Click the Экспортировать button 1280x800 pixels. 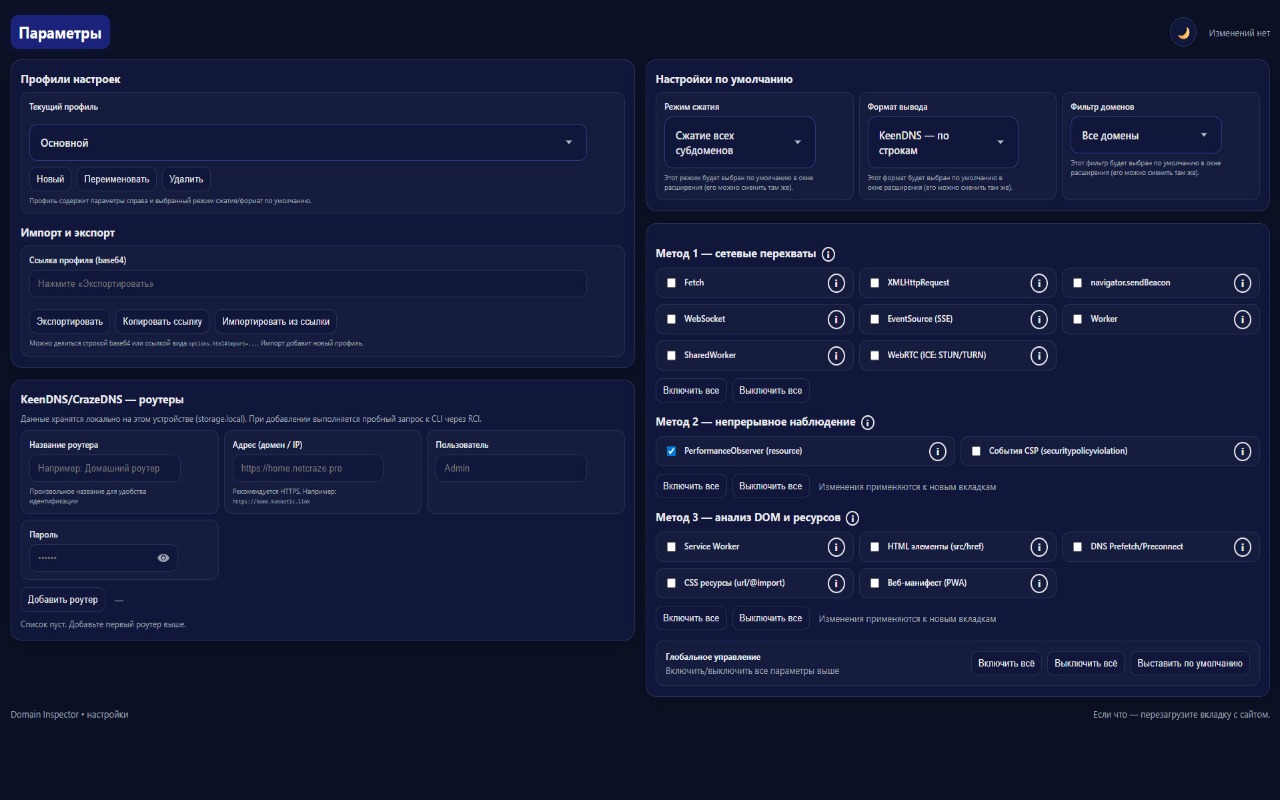click(67, 321)
